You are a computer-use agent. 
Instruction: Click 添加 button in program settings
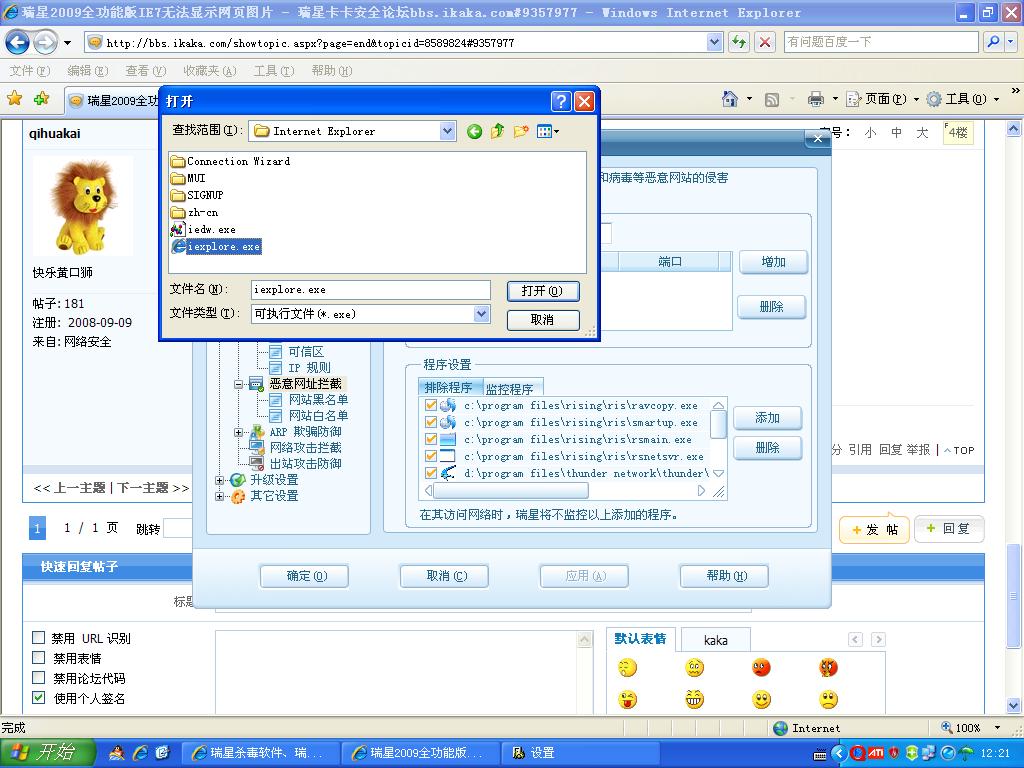point(767,418)
